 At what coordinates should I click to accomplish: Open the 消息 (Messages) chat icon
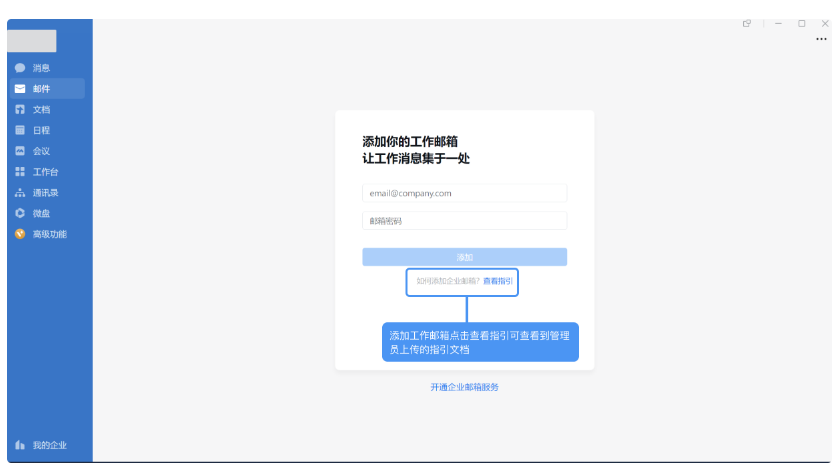coord(20,68)
